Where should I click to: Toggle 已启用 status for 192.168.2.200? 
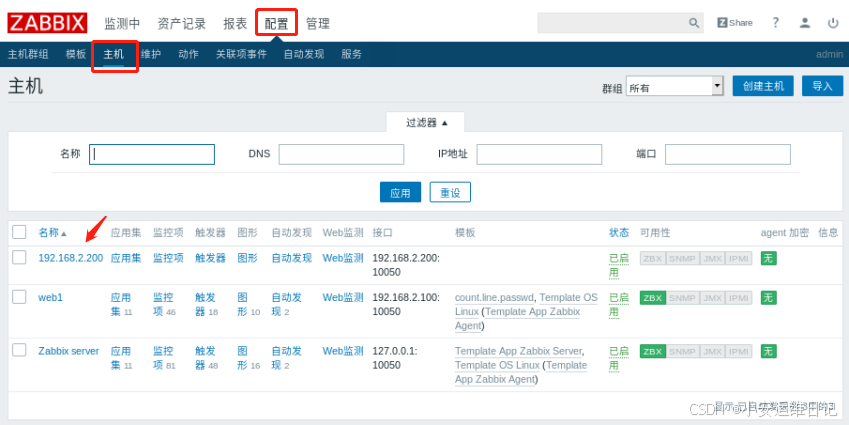(x=619, y=265)
